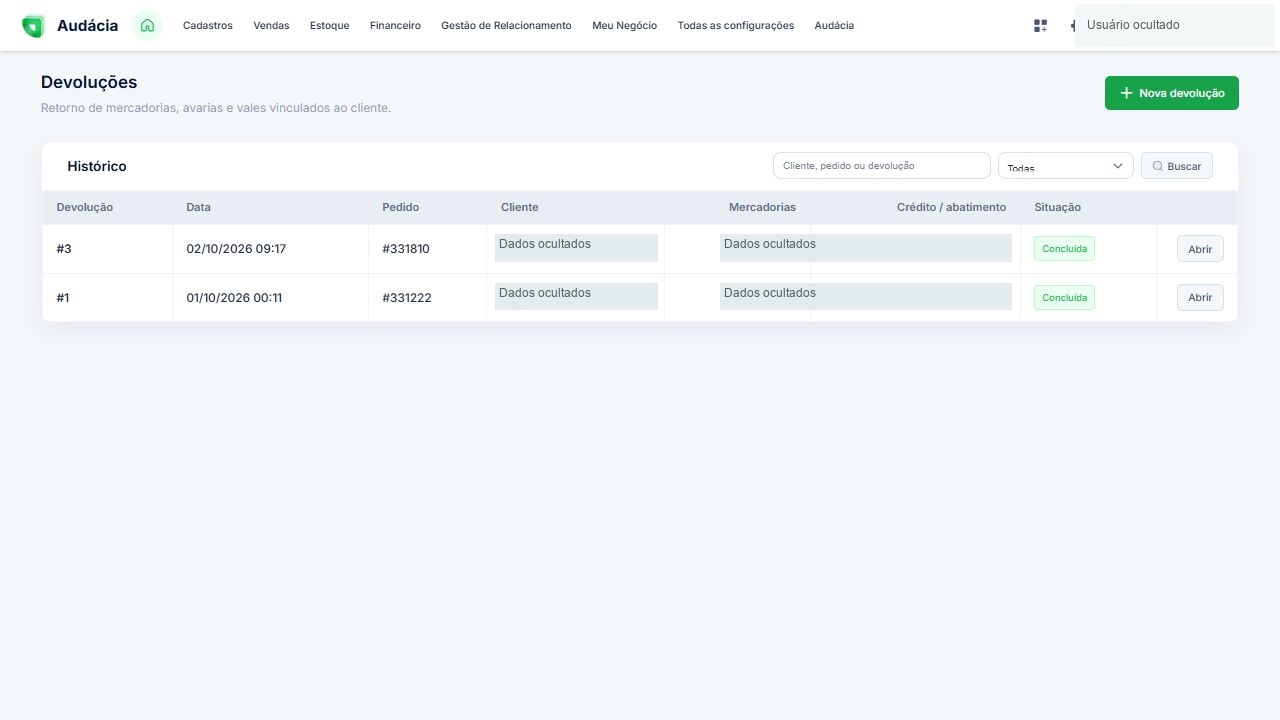Click pedido #331222
1280x720 pixels.
[x=407, y=298]
